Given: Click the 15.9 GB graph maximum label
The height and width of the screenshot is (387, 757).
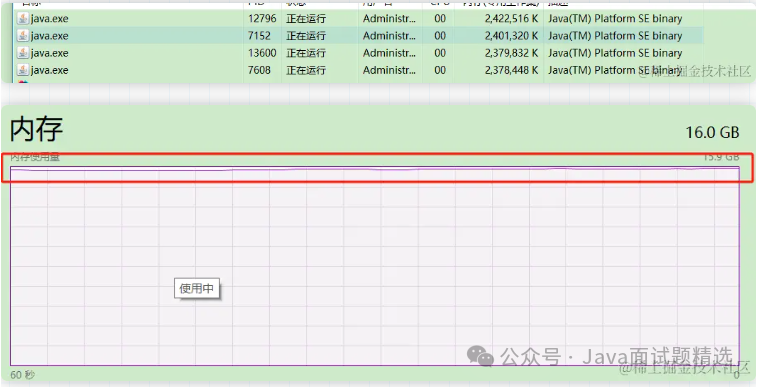Looking at the screenshot, I should coord(721,157).
